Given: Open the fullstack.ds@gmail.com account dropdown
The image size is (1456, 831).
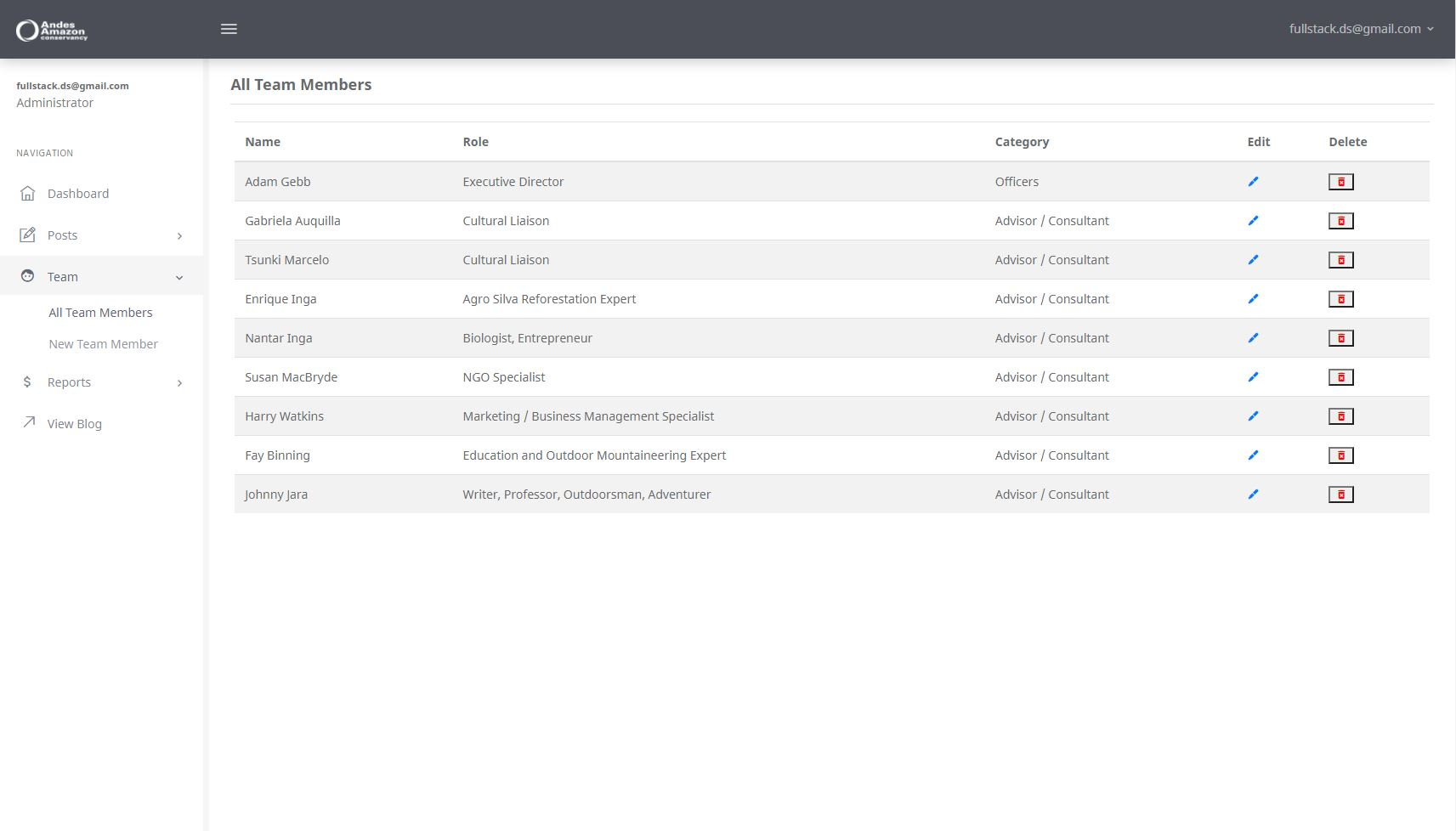Looking at the screenshot, I should pyautogui.click(x=1361, y=29).
